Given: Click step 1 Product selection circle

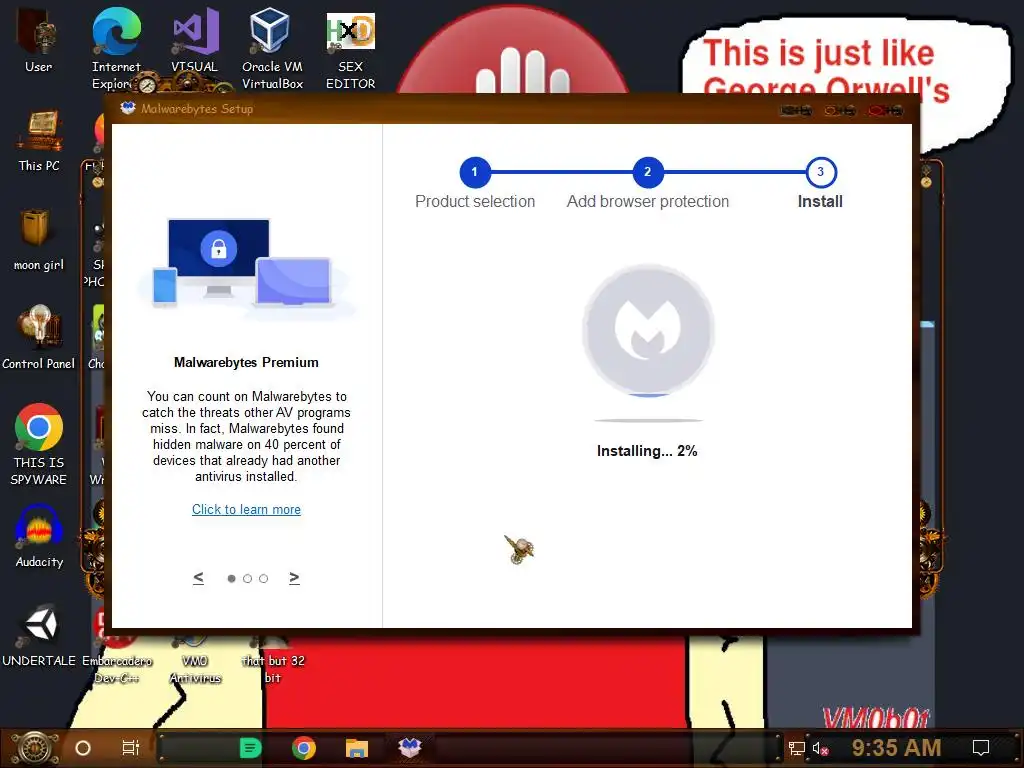Looking at the screenshot, I should pos(475,172).
